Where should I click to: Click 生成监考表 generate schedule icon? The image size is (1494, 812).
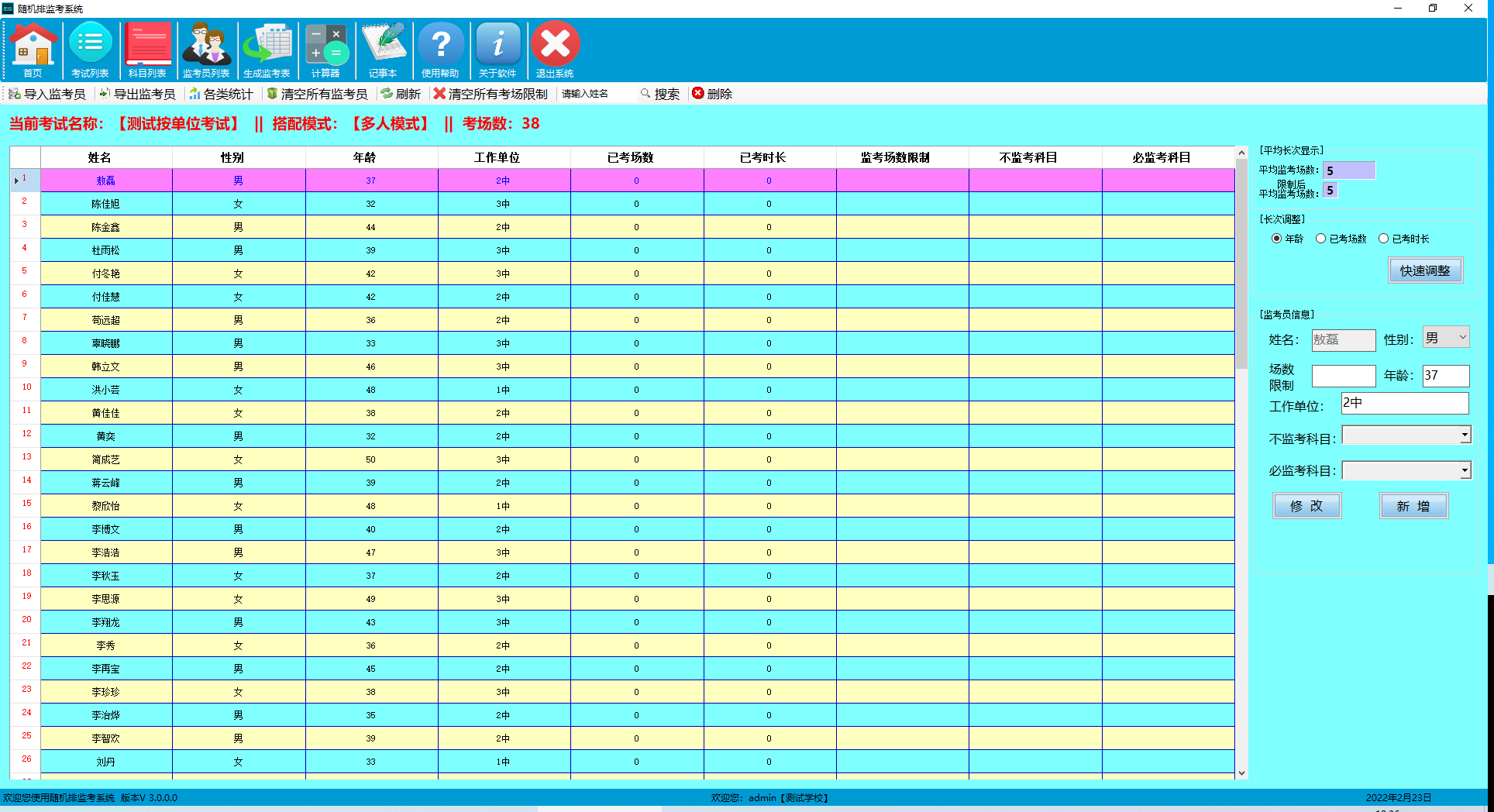267,50
